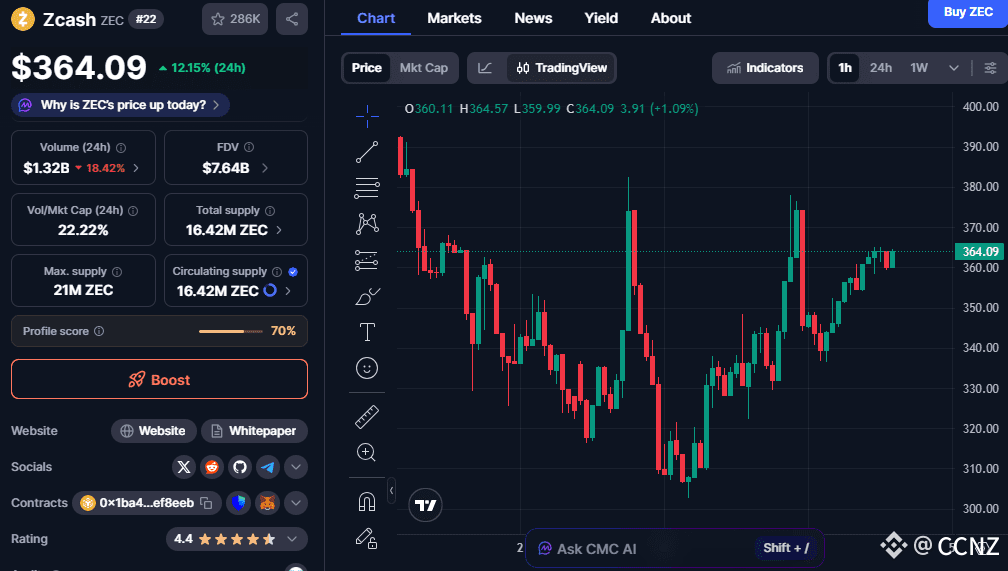The image size is (1008, 571).
Task: Open the Indicators menu
Action: (765, 68)
